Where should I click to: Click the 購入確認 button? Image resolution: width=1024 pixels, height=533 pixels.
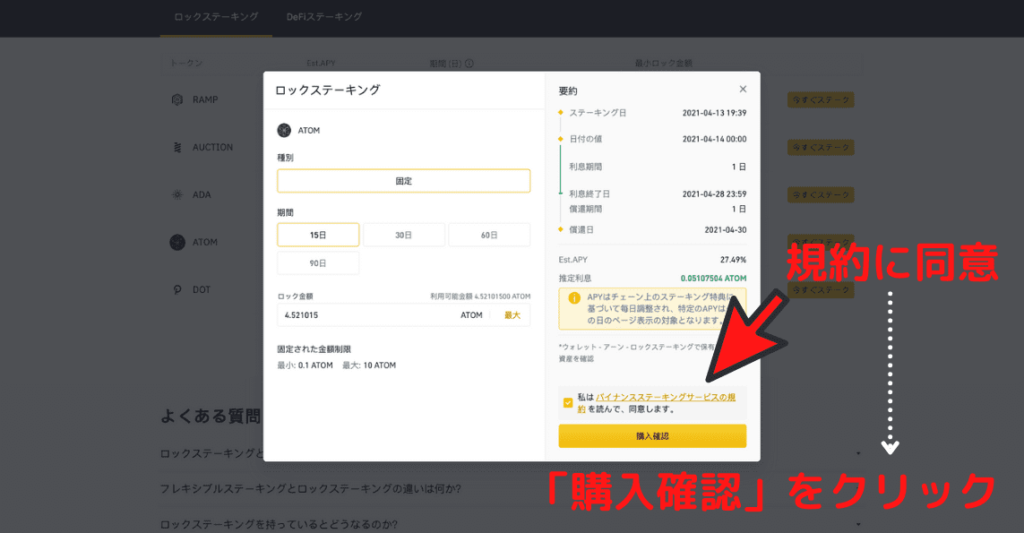652,436
